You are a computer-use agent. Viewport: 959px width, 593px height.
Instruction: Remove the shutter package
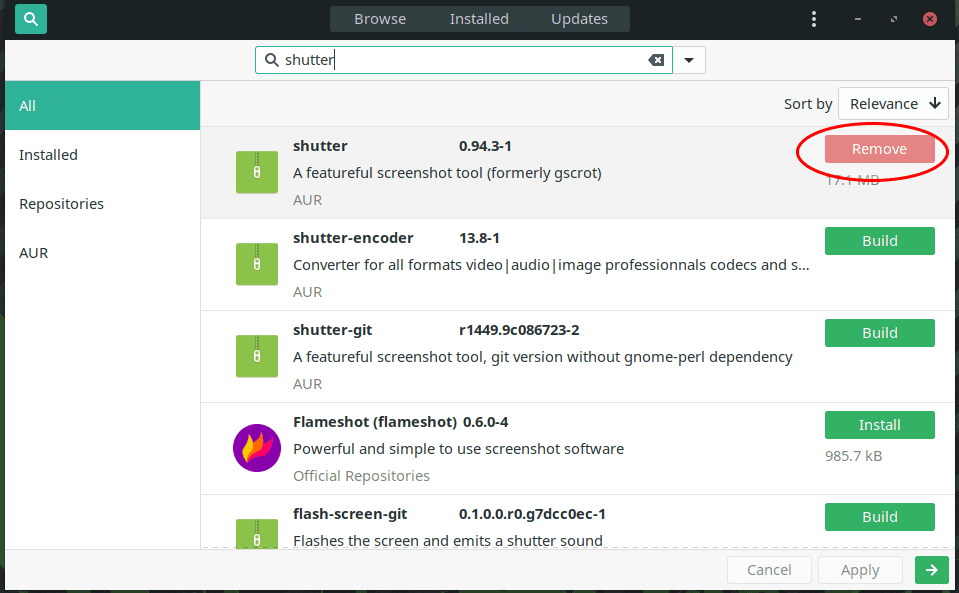tap(879, 149)
